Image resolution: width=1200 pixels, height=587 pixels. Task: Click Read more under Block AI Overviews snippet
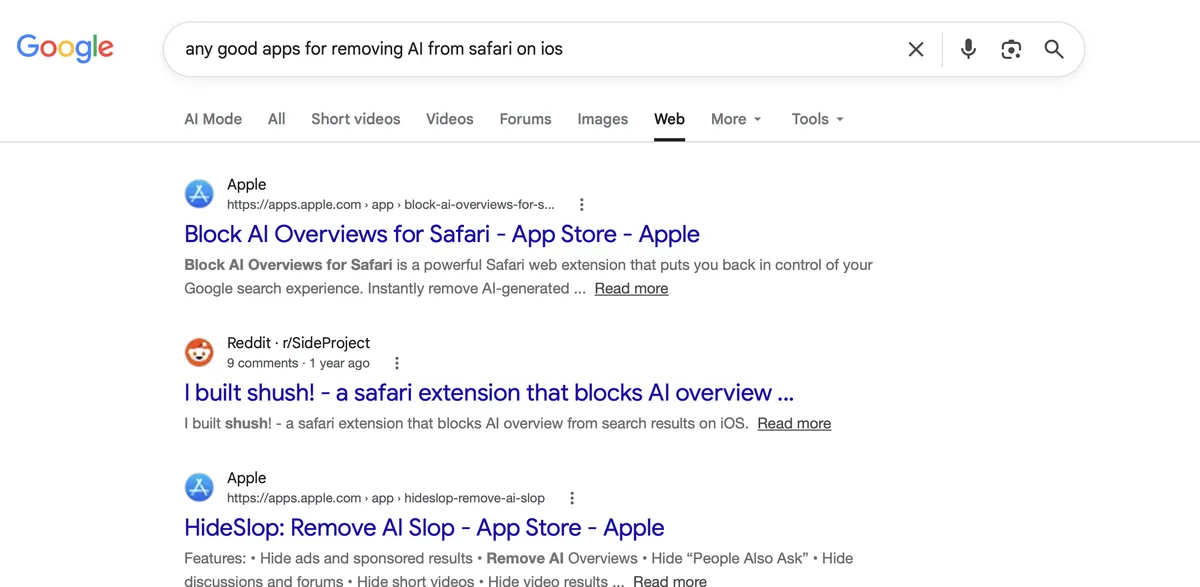632,288
